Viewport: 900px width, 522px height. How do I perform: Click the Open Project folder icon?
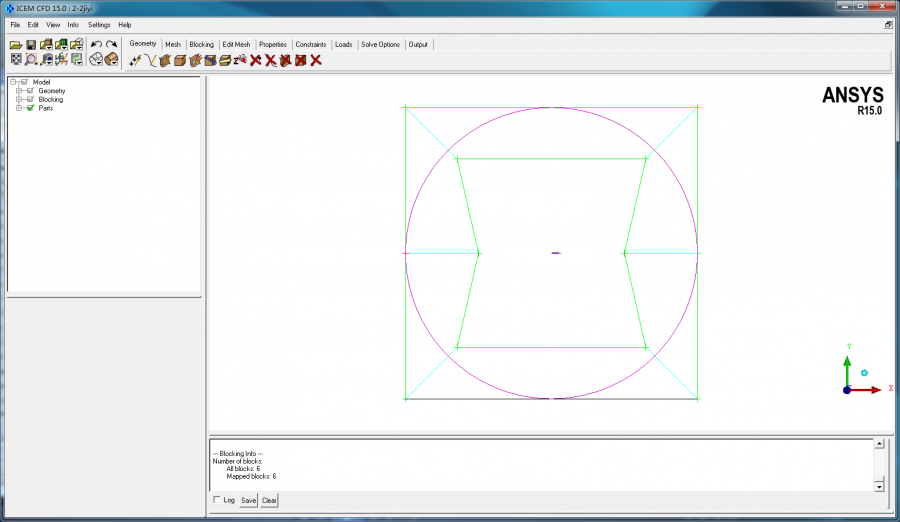click(x=15, y=44)
